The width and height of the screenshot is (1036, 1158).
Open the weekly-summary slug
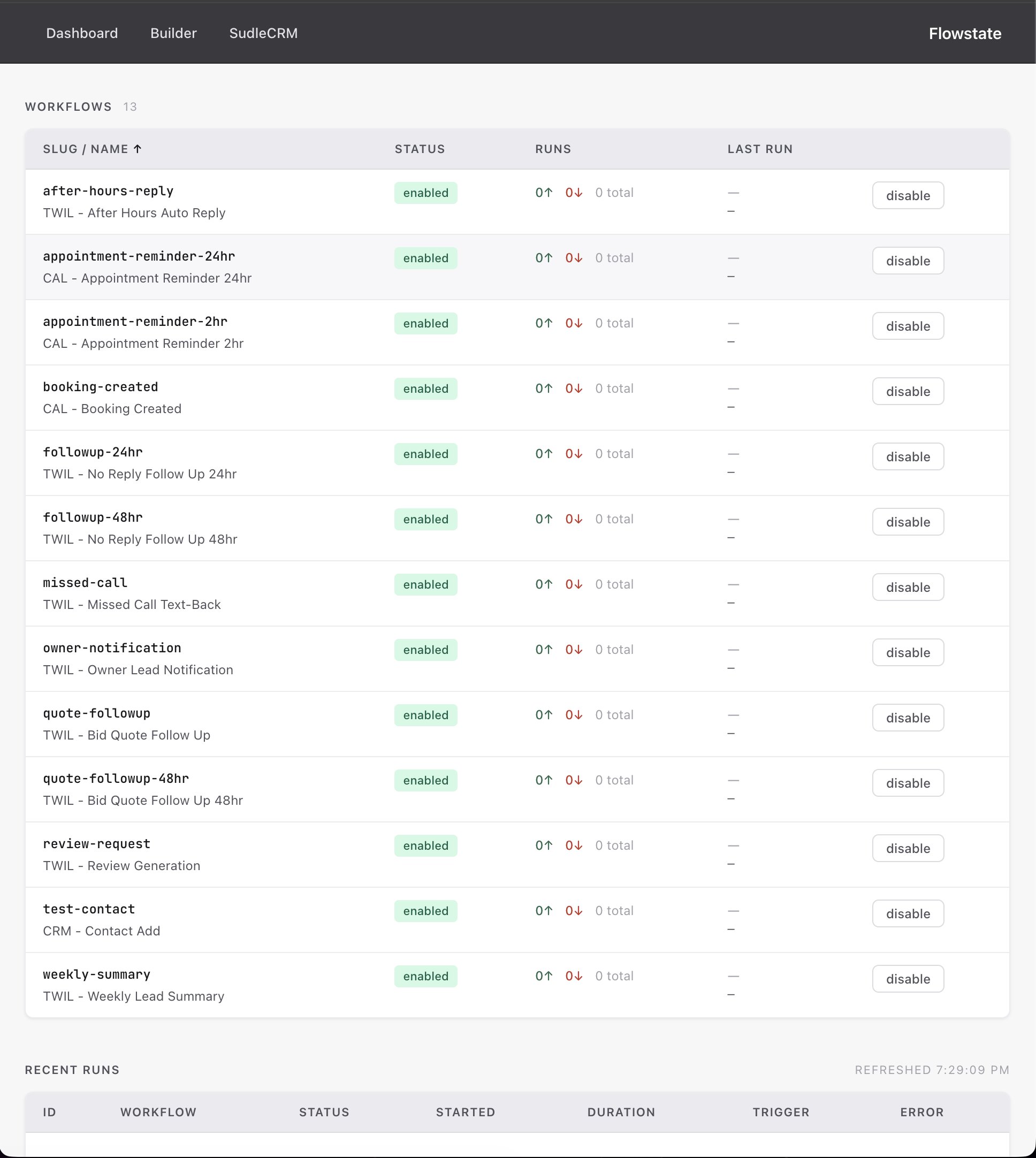97,974
